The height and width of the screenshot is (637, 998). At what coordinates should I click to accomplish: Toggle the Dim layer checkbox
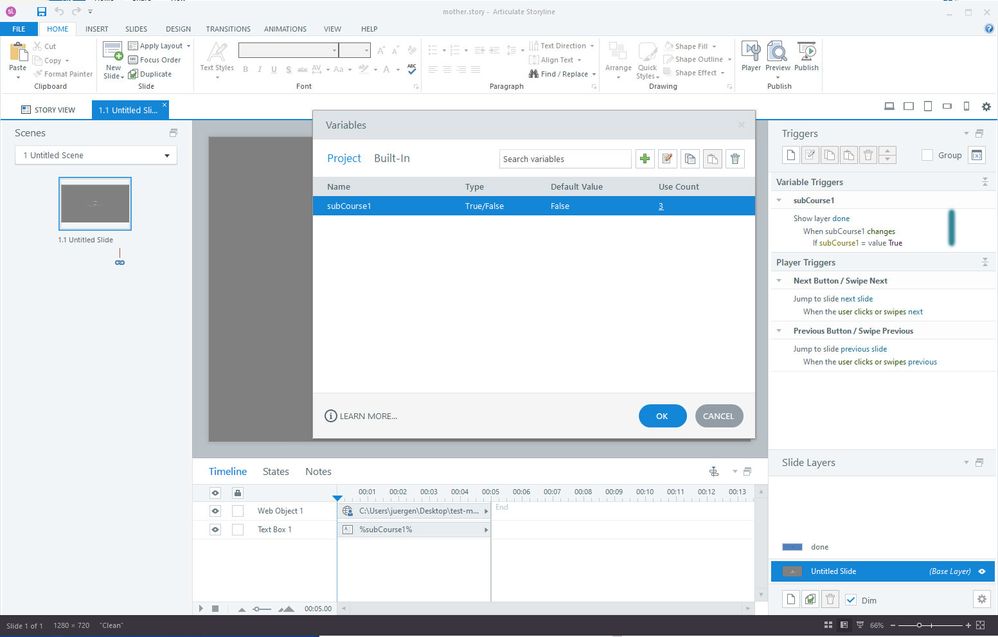851,600
